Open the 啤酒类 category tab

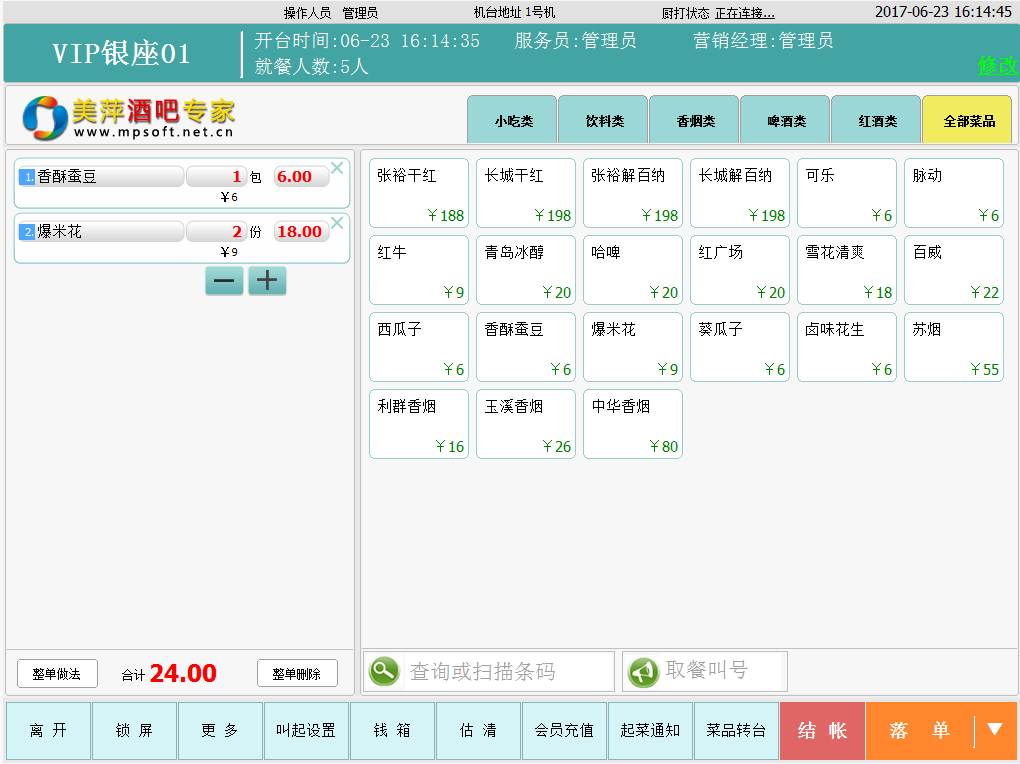(x=785, y=121)
